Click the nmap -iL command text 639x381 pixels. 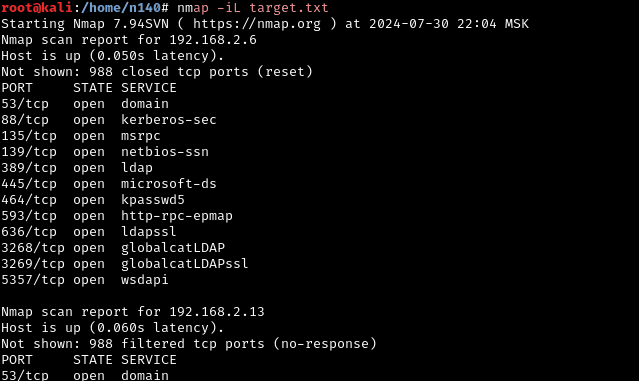[x=209, y=8]
